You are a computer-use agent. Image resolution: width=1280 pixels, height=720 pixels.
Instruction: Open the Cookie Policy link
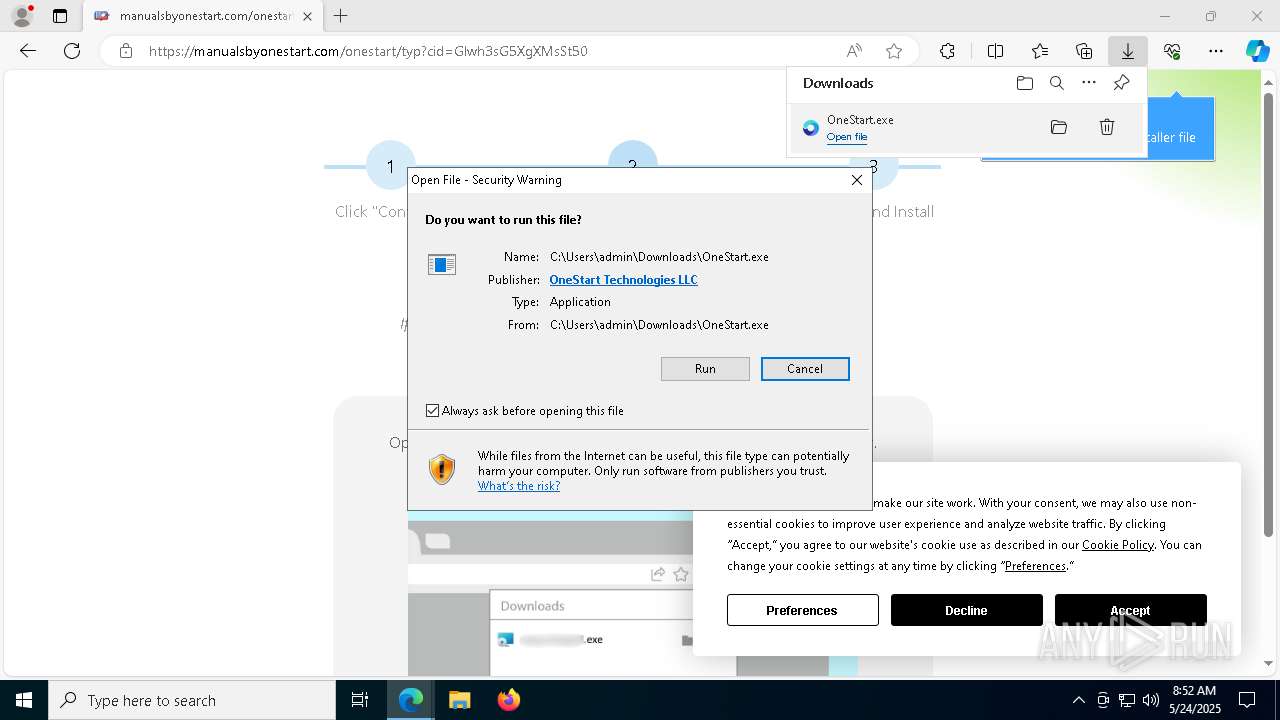(1118, 545)
